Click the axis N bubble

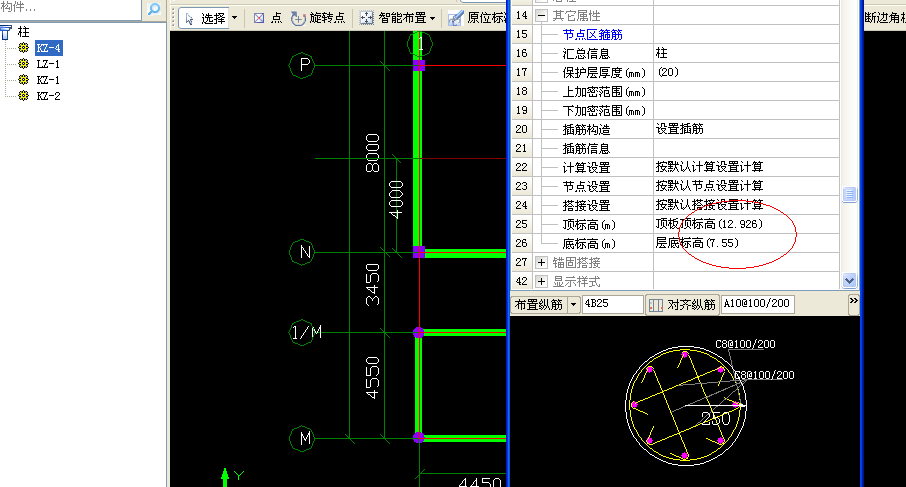(x=302, y=252)
